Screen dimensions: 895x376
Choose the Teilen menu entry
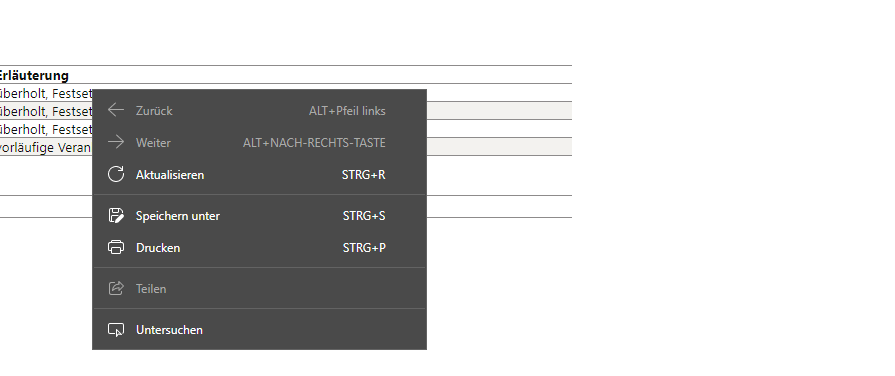[259, 289]
